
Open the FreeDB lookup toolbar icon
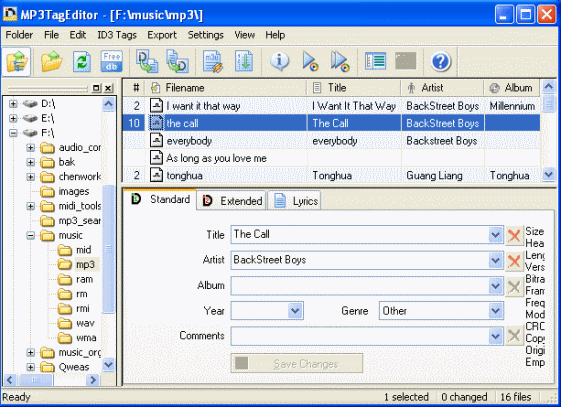click(x=112, y=62)
